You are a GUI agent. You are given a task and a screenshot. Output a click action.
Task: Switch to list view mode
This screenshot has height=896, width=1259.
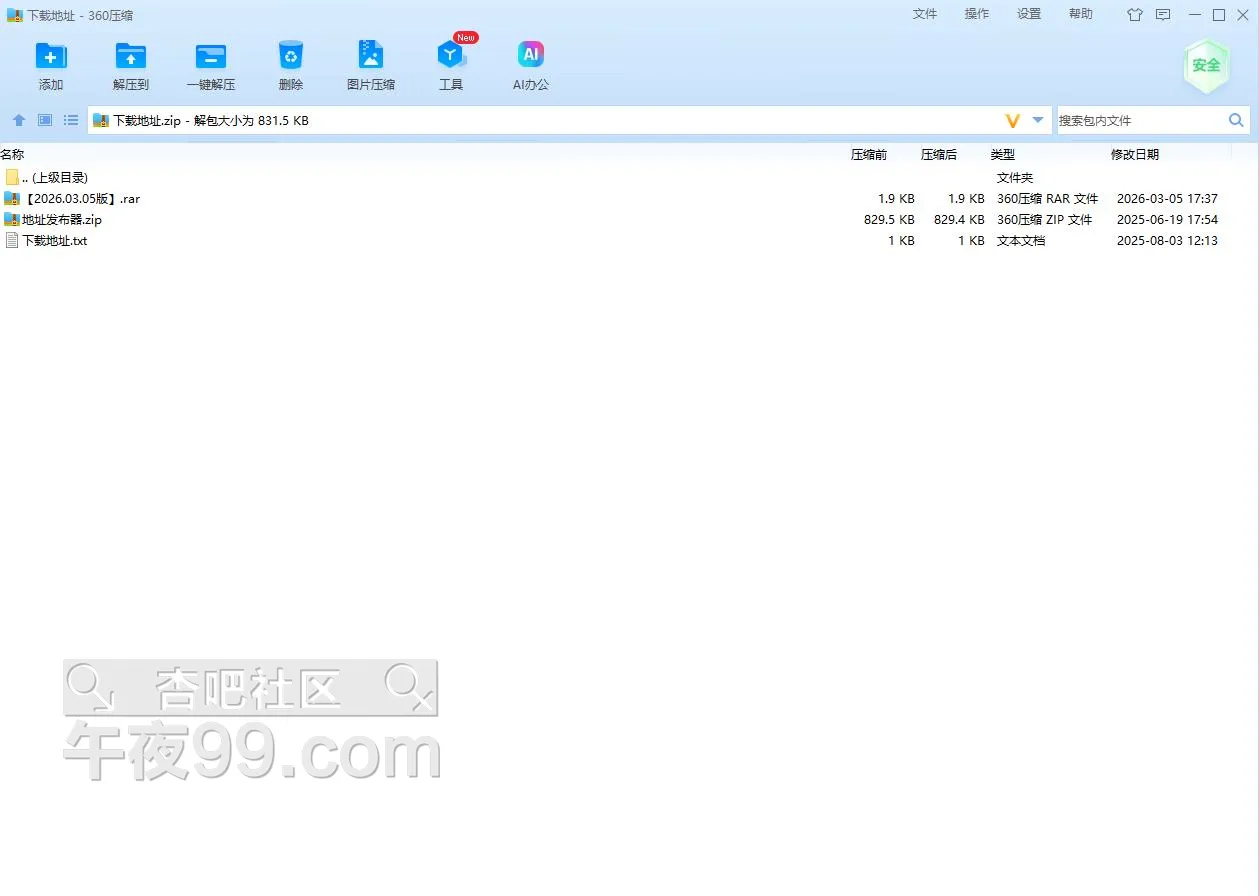(x=71, y=120)
